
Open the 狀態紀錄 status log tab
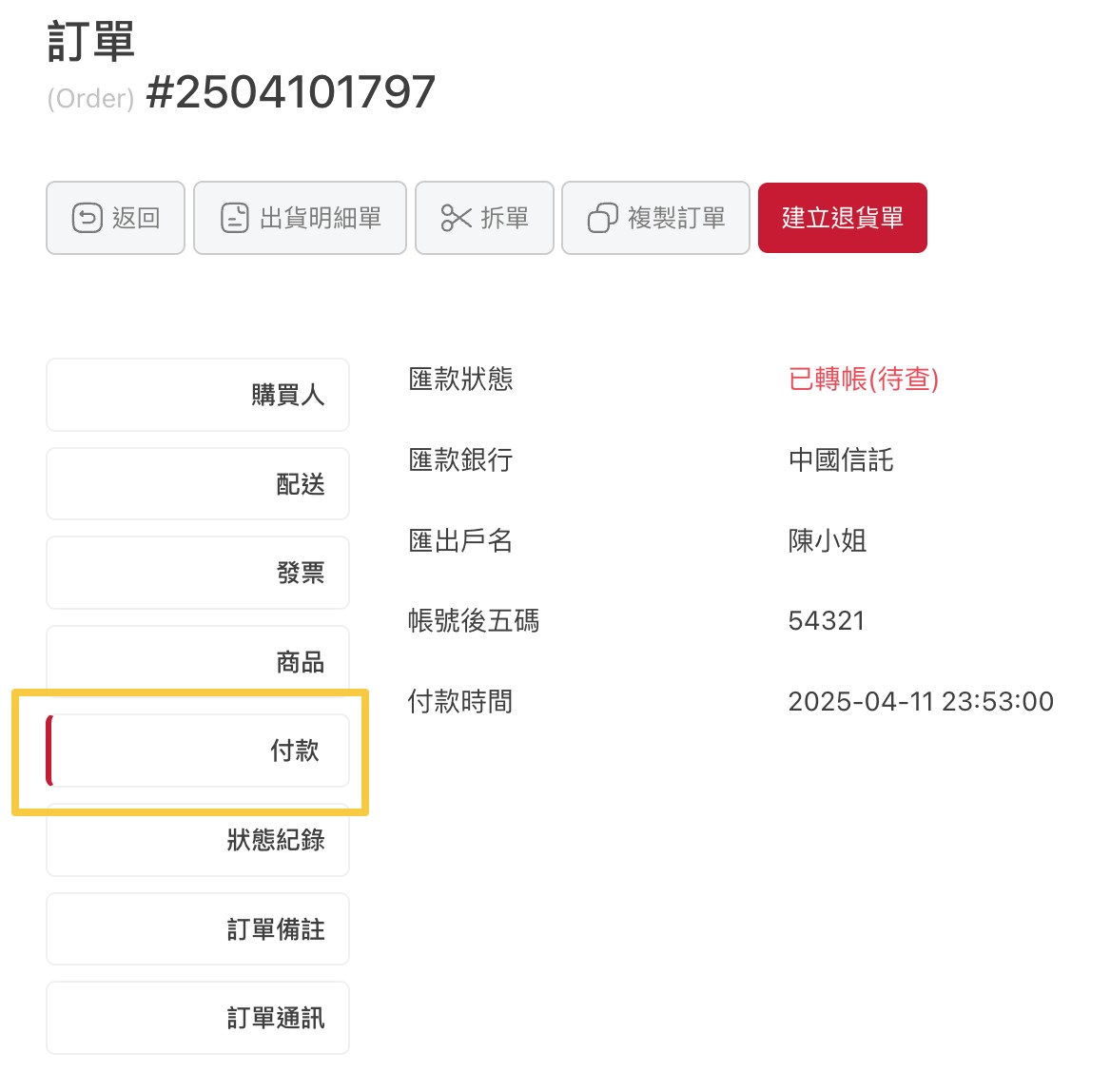[x=198, y=840]
